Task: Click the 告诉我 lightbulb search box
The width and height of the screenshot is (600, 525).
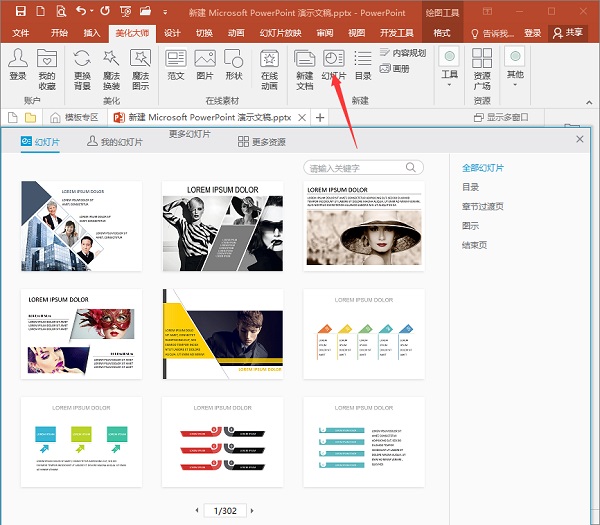Action: [492, 34]
